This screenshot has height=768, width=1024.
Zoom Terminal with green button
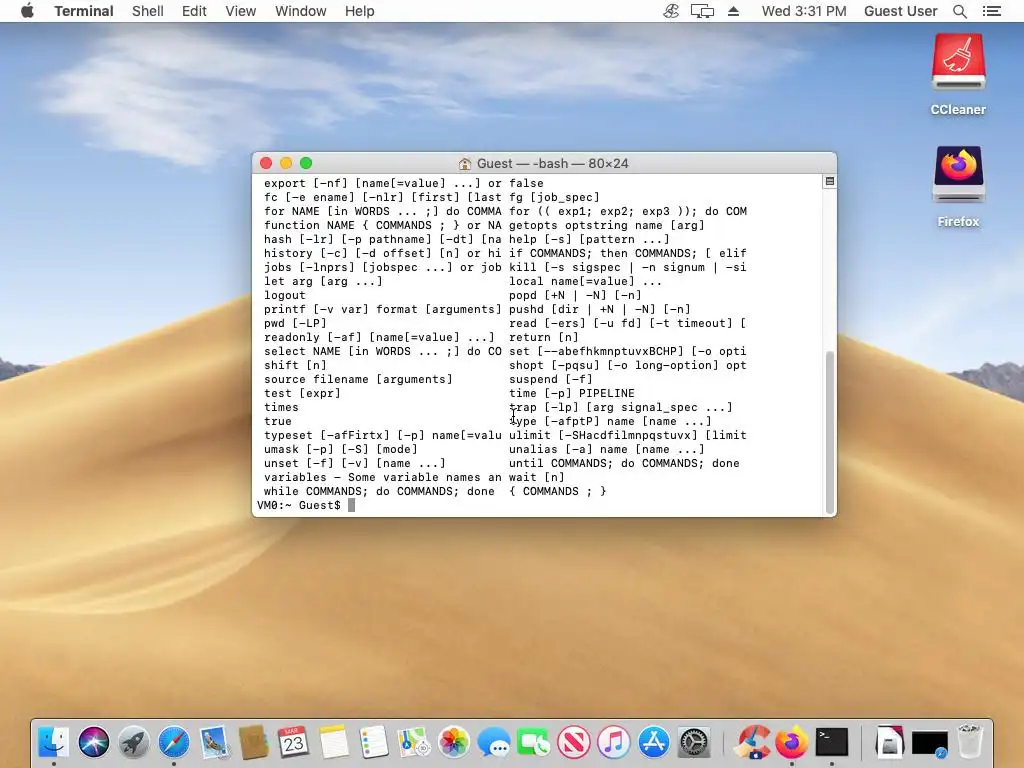[x=306, y=163]
